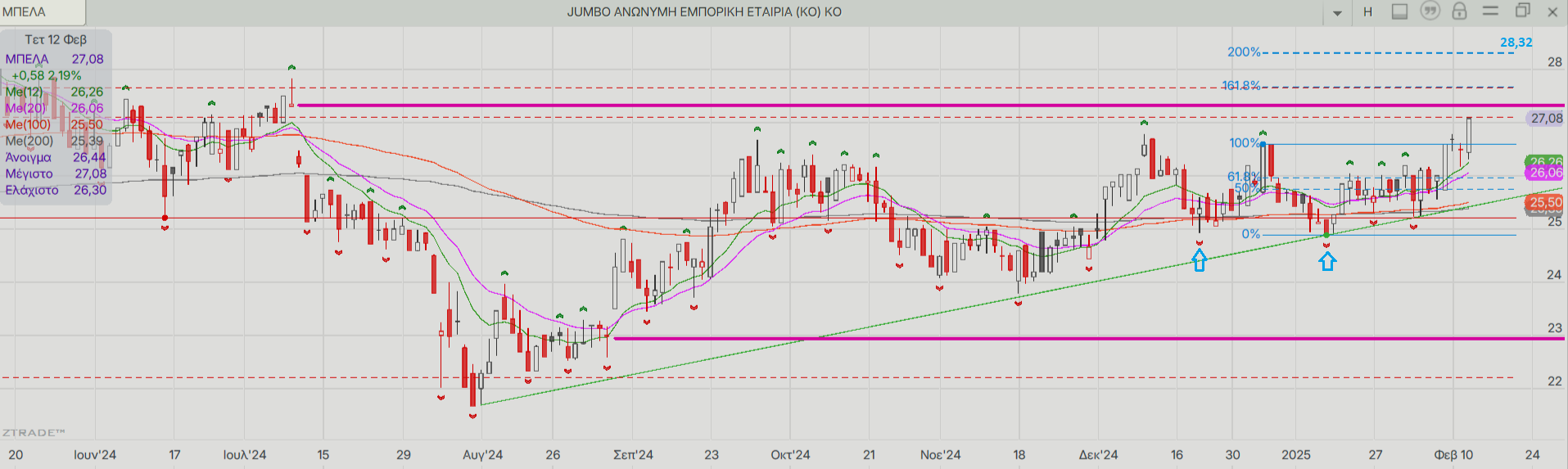Select the ΜΠΕΛΑ symbol tab
The image size is (1568, 469).
[41, 12]
